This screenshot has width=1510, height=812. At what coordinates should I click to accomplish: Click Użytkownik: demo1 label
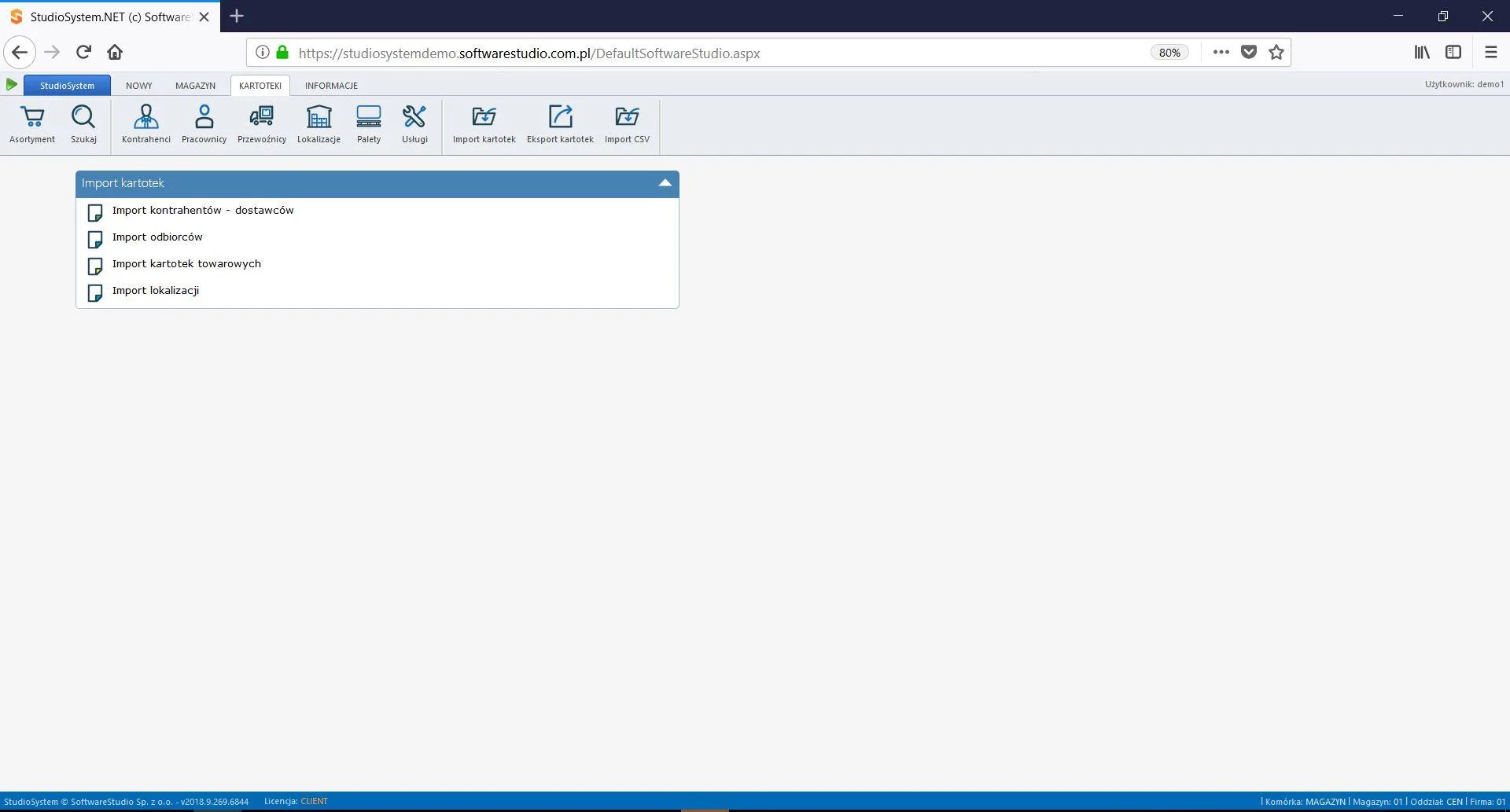click(1464, 84)
